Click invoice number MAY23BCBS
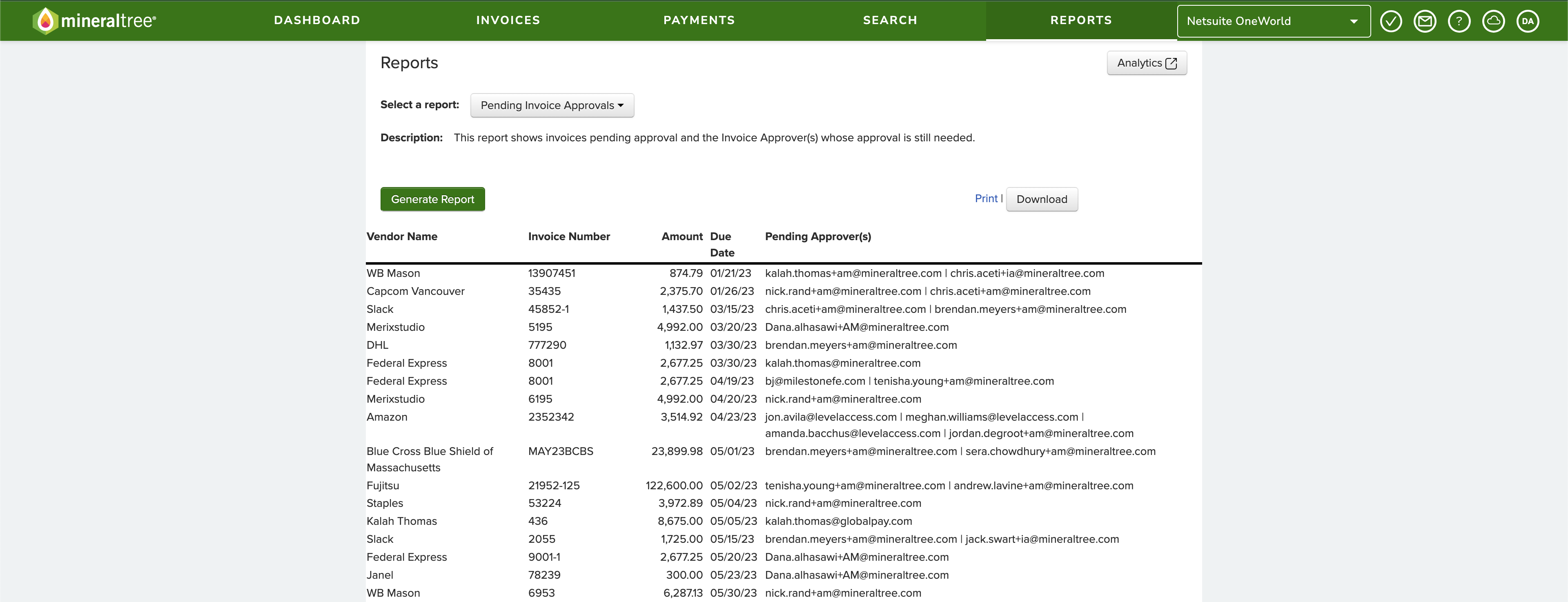The height and width of the screenshot is (602, 1568). click(x=561, y=451)
